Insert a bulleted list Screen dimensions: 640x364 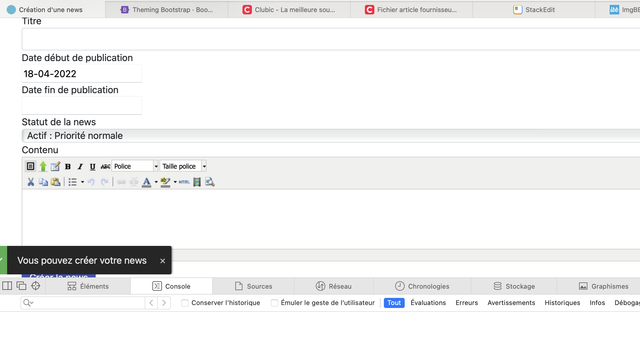72,182
